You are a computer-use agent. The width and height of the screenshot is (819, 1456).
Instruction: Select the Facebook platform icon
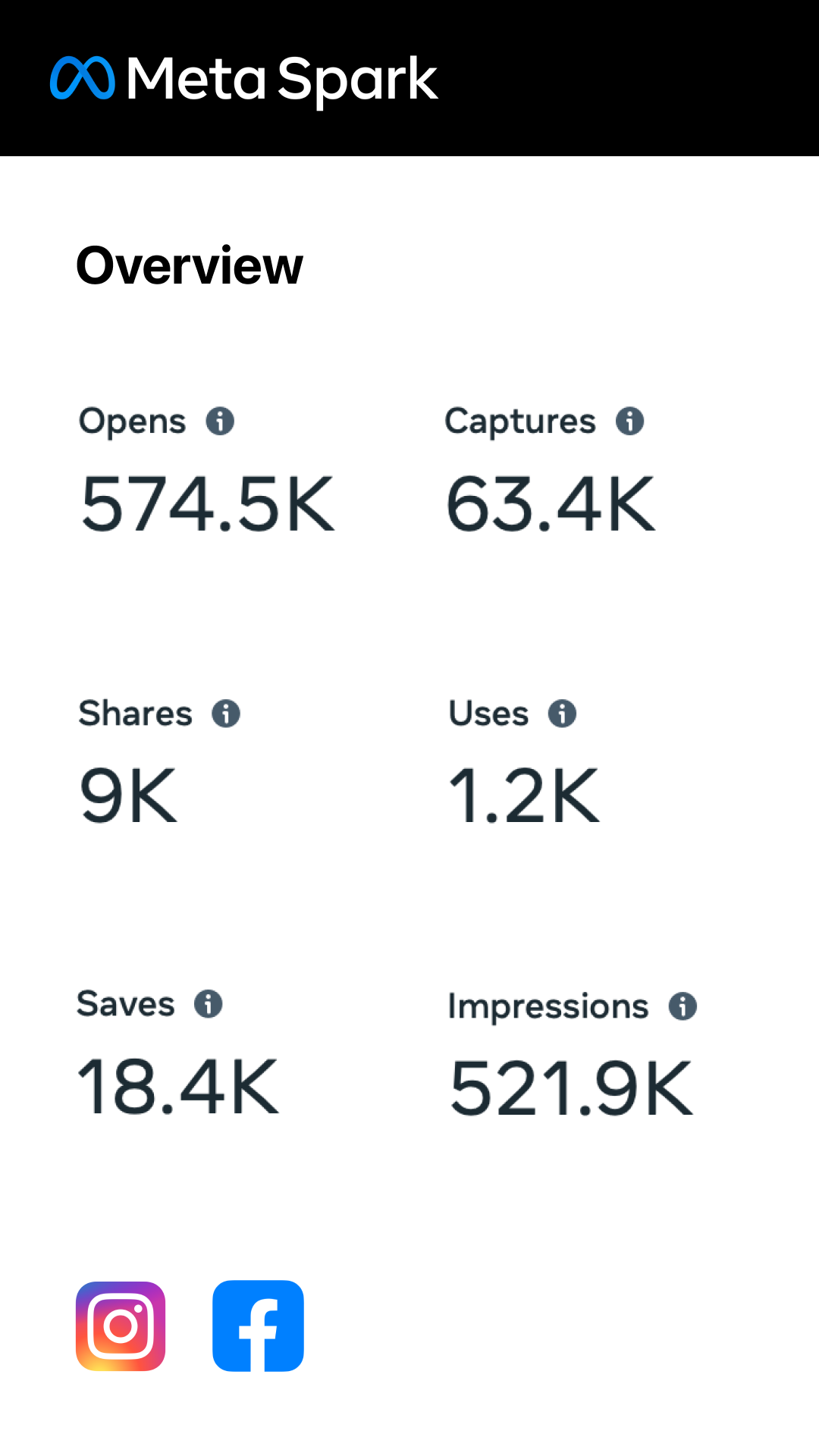tap(258, 1326)
